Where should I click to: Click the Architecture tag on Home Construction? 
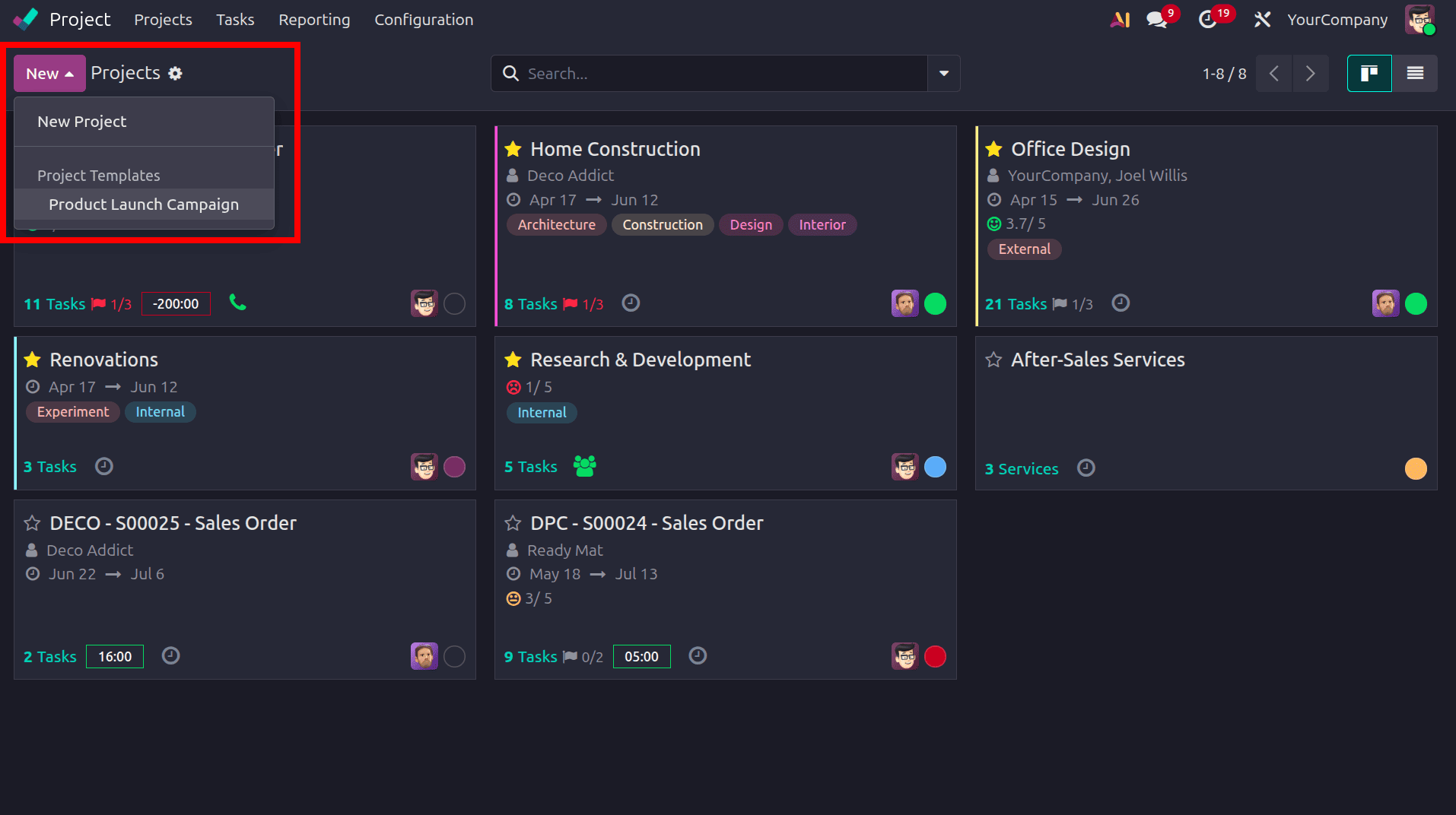coord(557,225)
